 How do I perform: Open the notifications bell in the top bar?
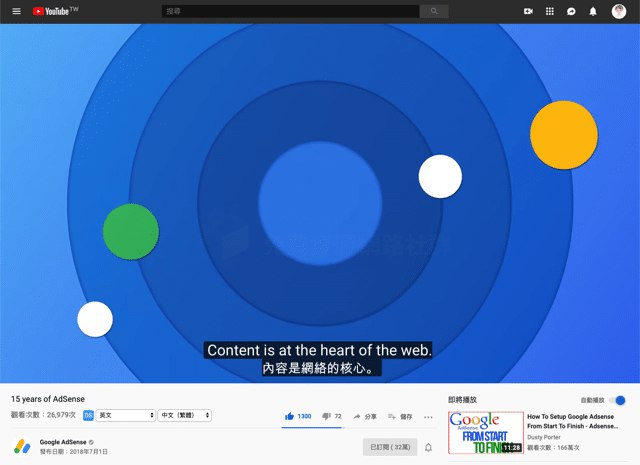(593, 11)
